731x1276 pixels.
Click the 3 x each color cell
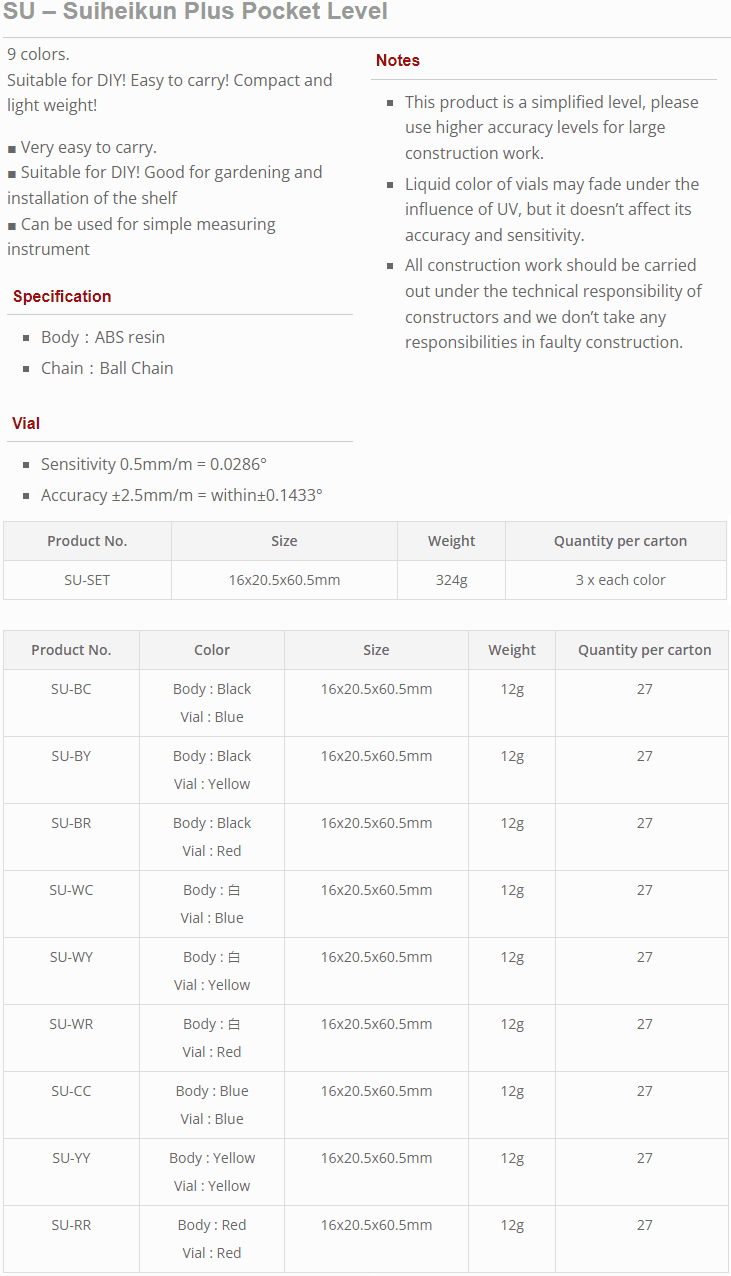tap(621, 580)
